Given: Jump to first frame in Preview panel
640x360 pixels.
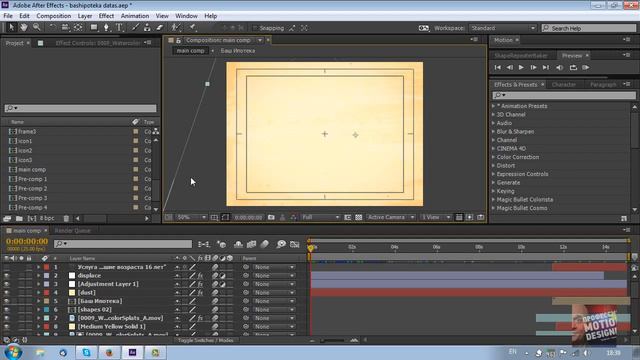Looking at the screenshot, I should coord(498,67).
